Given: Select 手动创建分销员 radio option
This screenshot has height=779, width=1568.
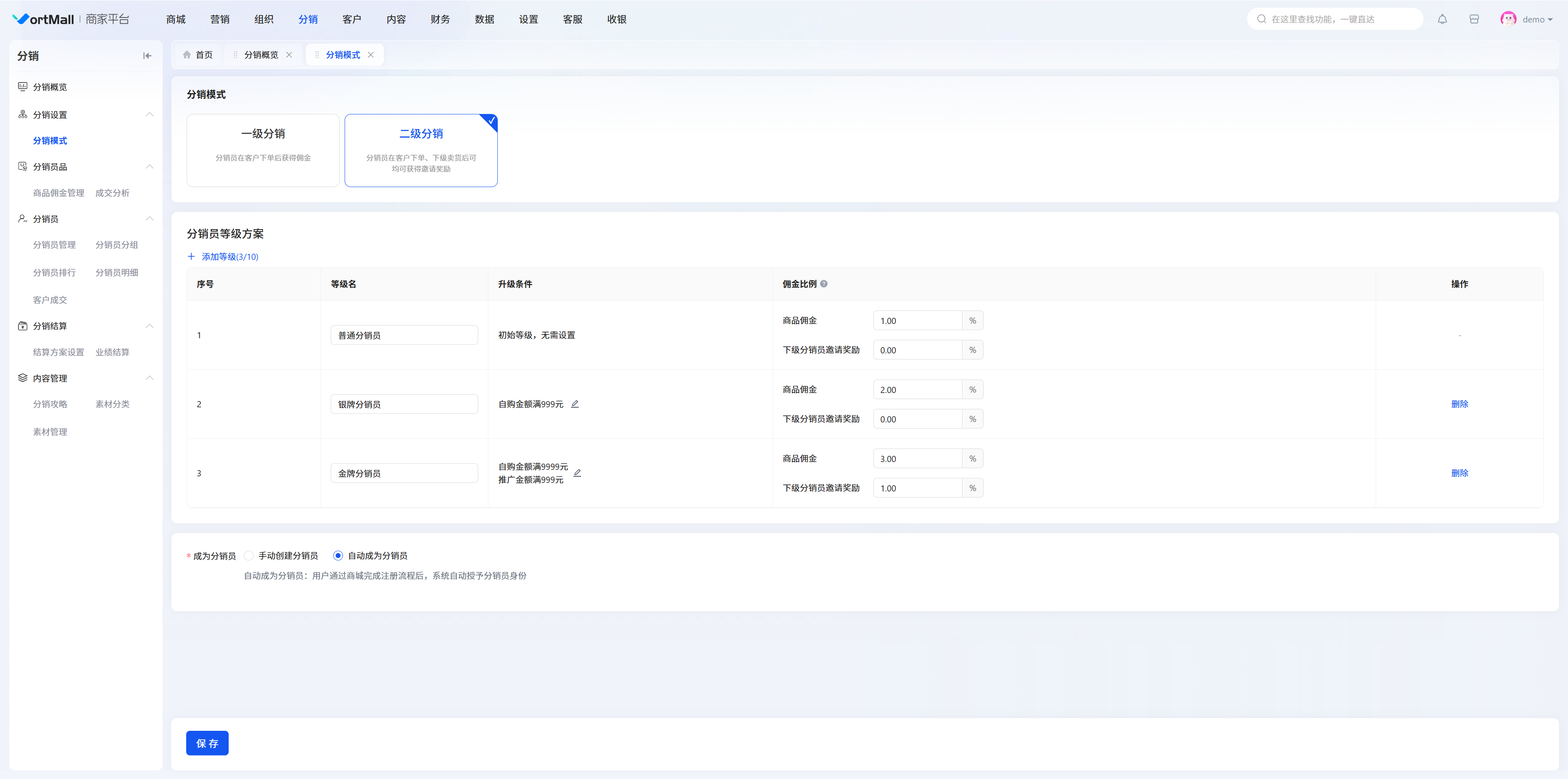Looking at the screenshot, I should [249, 556].
